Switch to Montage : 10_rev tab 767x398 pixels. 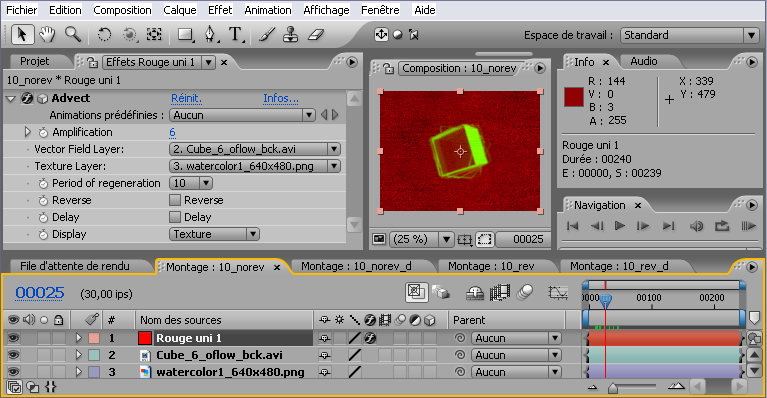point(491,266)
